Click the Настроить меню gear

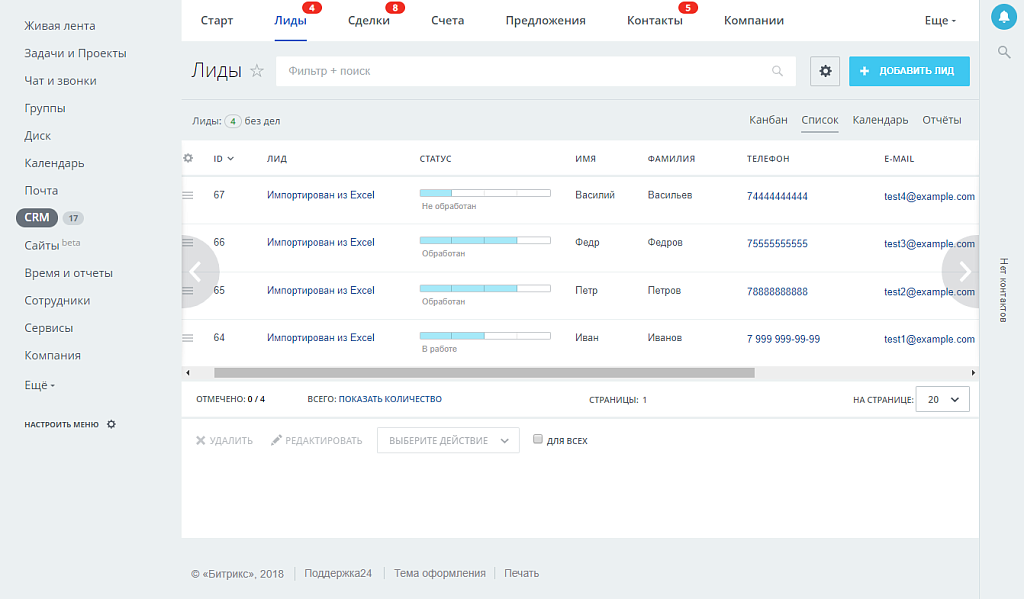click(x=110, y=424)
